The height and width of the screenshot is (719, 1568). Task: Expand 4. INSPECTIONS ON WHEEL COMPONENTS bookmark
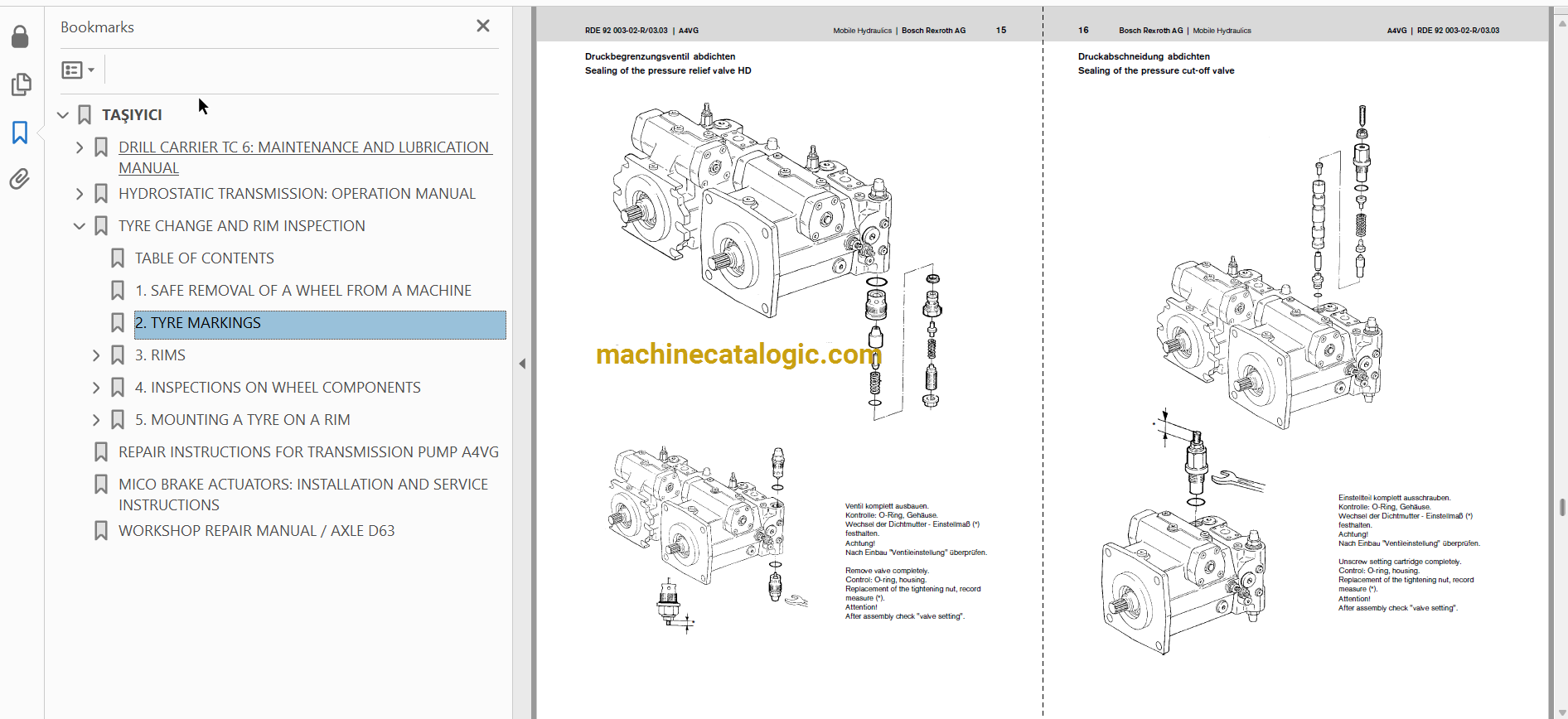[96, 388]
